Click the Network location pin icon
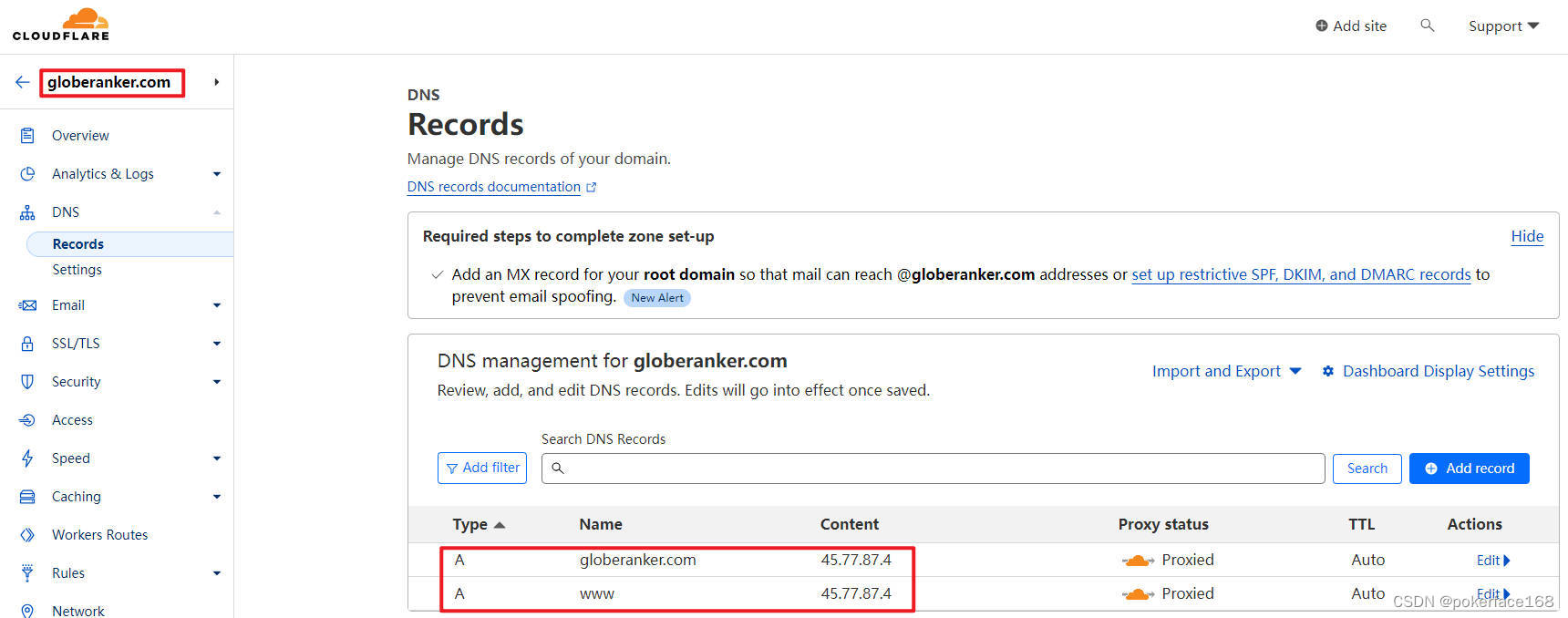1568x618 pixels. click(27, 612)
